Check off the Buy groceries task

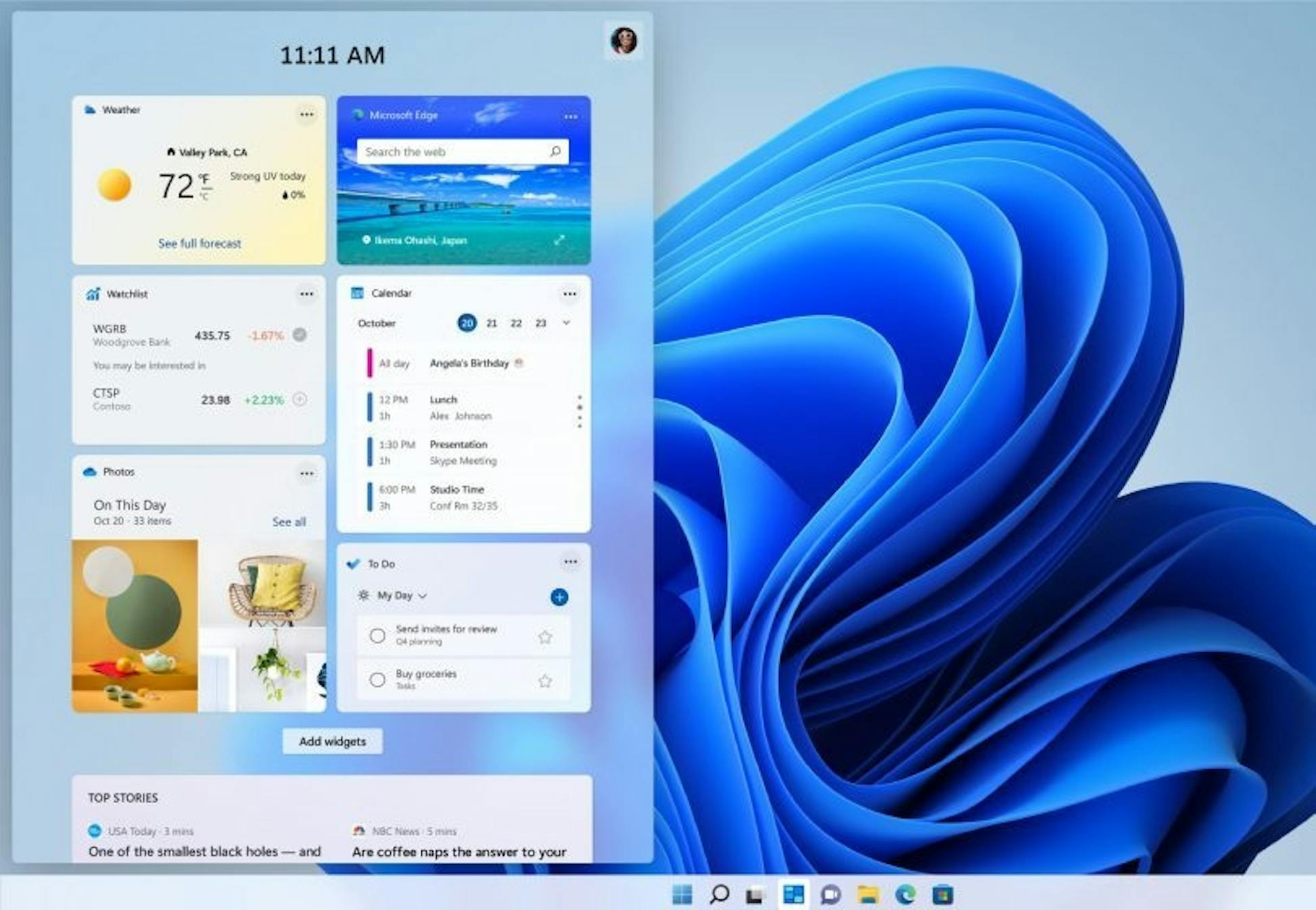click(x=377, y=679)
